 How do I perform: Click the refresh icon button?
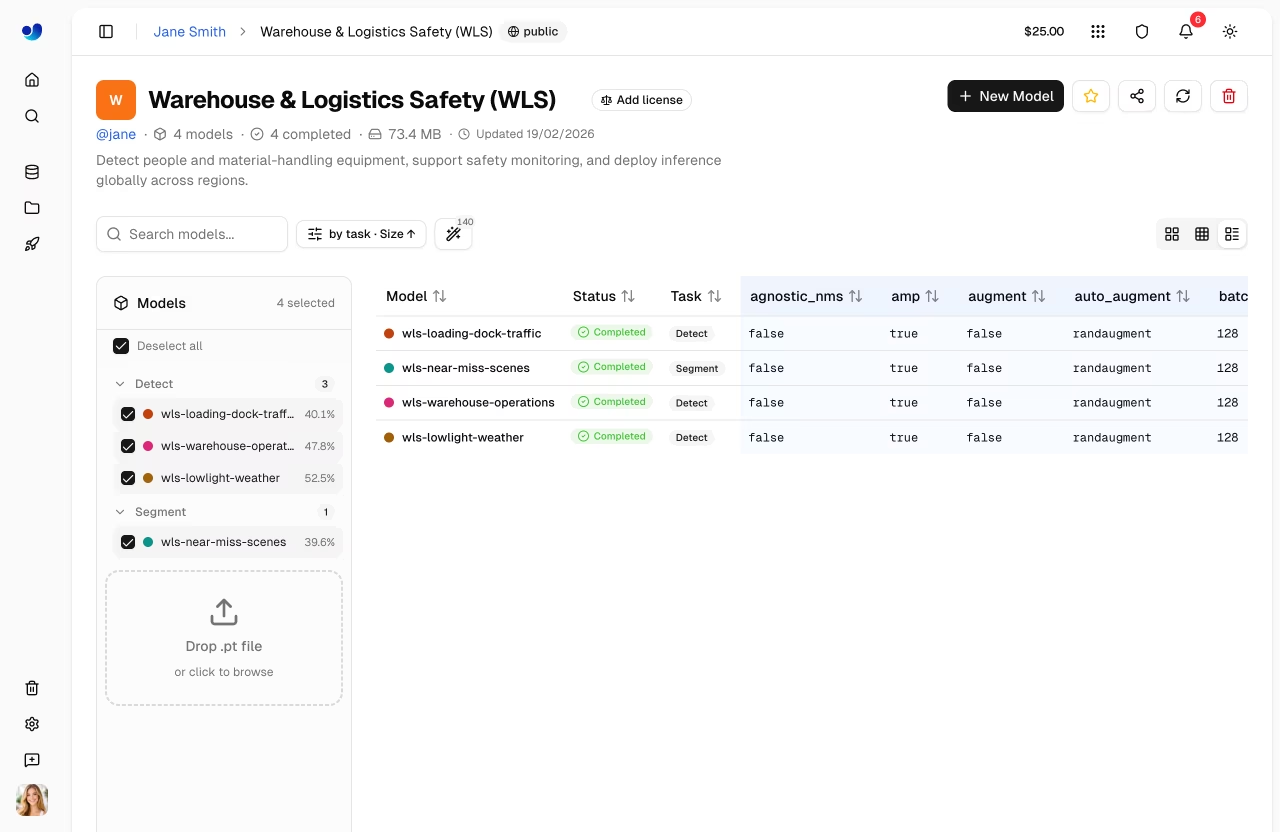[x=1183, y=96]
